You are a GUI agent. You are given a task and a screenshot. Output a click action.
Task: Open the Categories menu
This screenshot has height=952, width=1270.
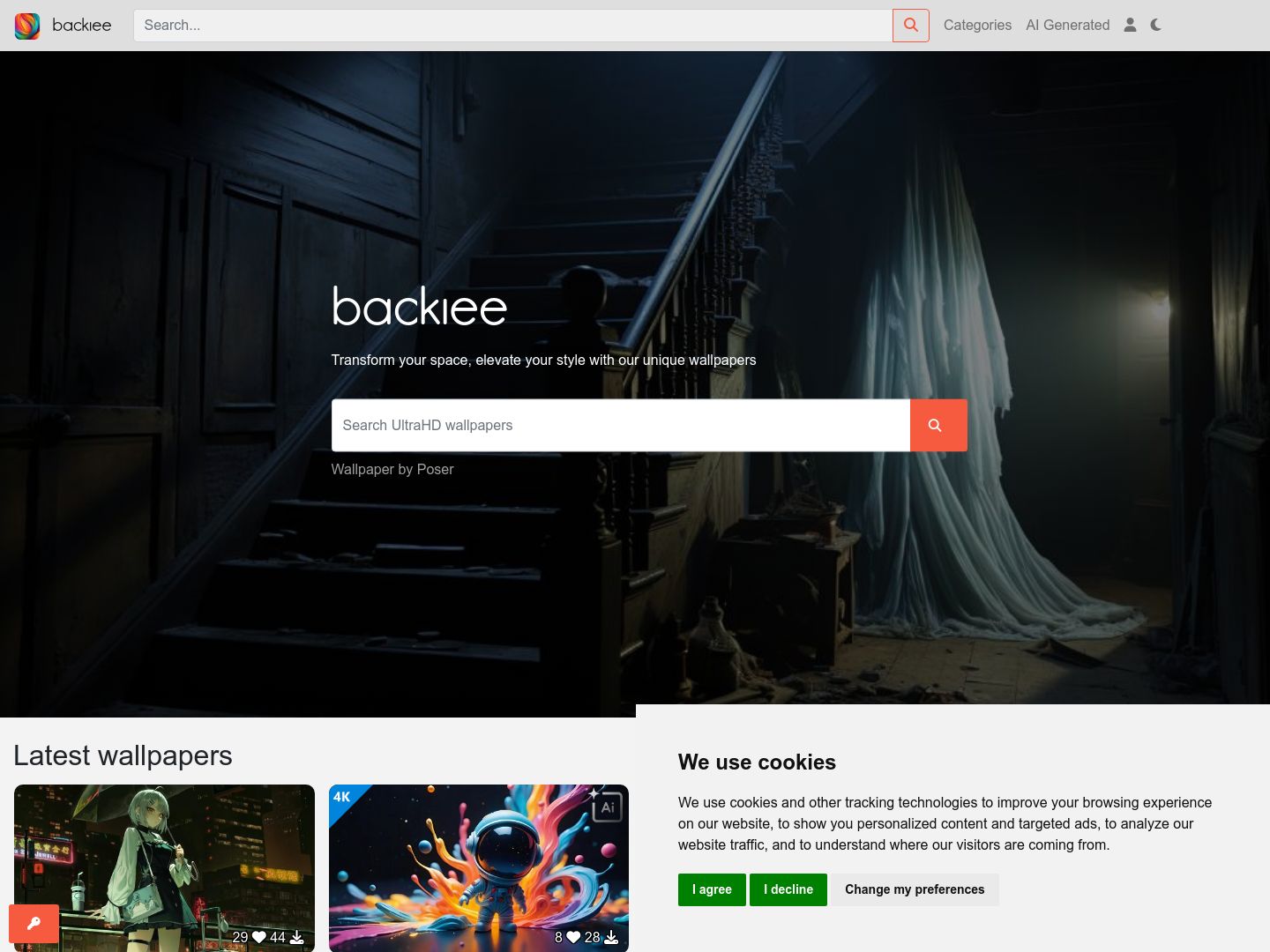(x=977, y=26)
